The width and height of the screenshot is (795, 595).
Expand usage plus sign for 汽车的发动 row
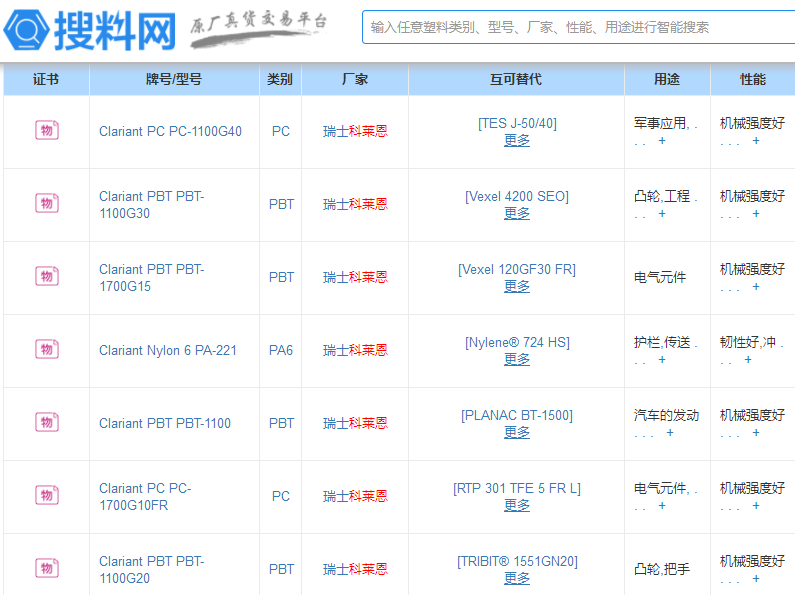coord(670,433)
